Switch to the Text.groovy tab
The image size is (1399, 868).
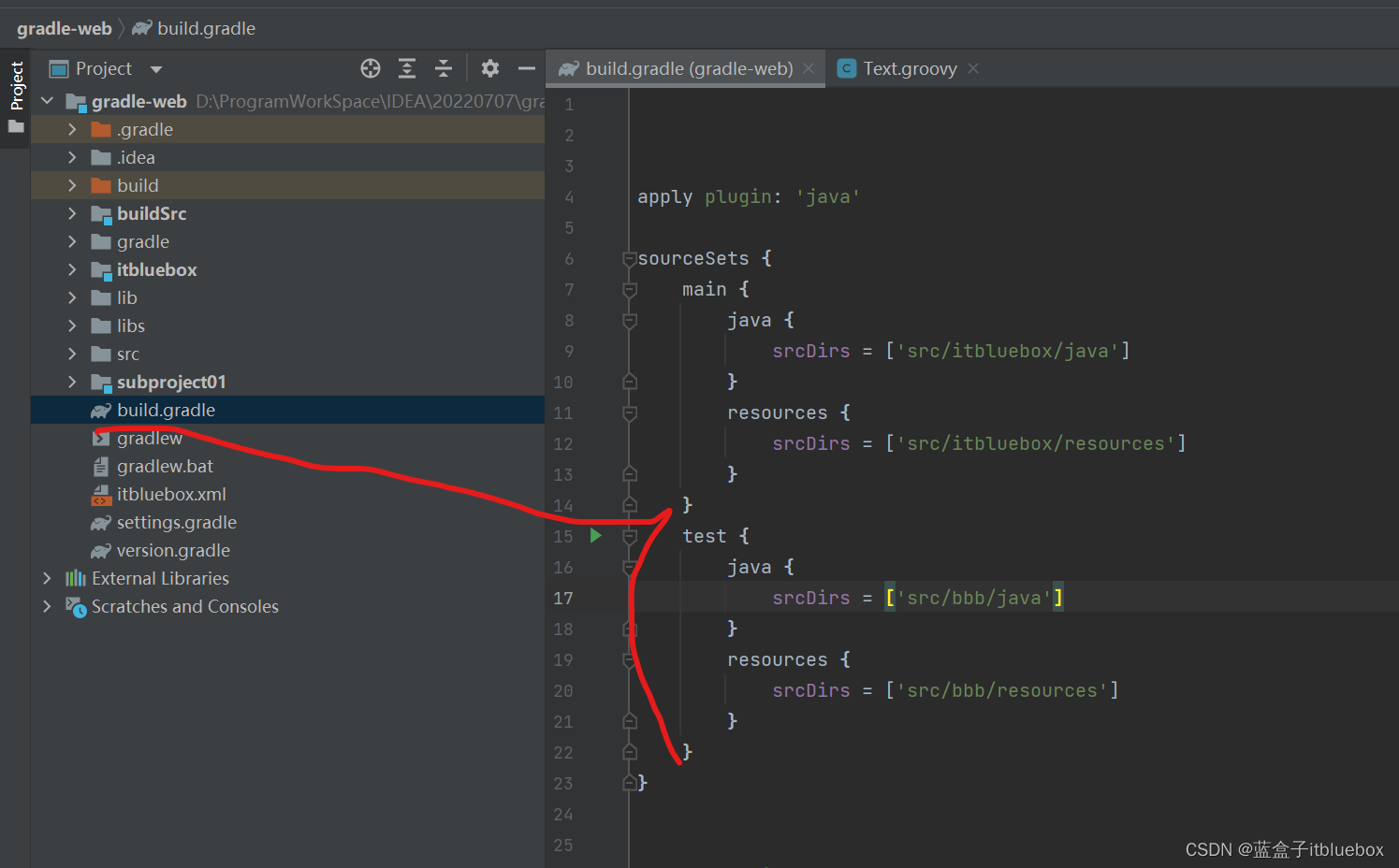(910, 68)
